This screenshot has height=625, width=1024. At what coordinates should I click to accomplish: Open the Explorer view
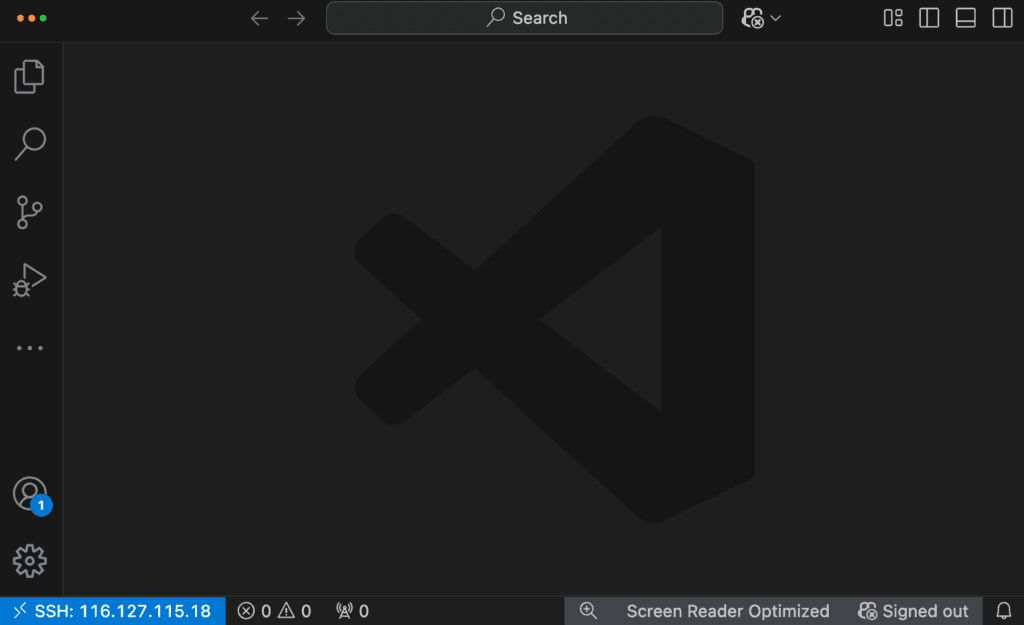click(x=29, y=77)
